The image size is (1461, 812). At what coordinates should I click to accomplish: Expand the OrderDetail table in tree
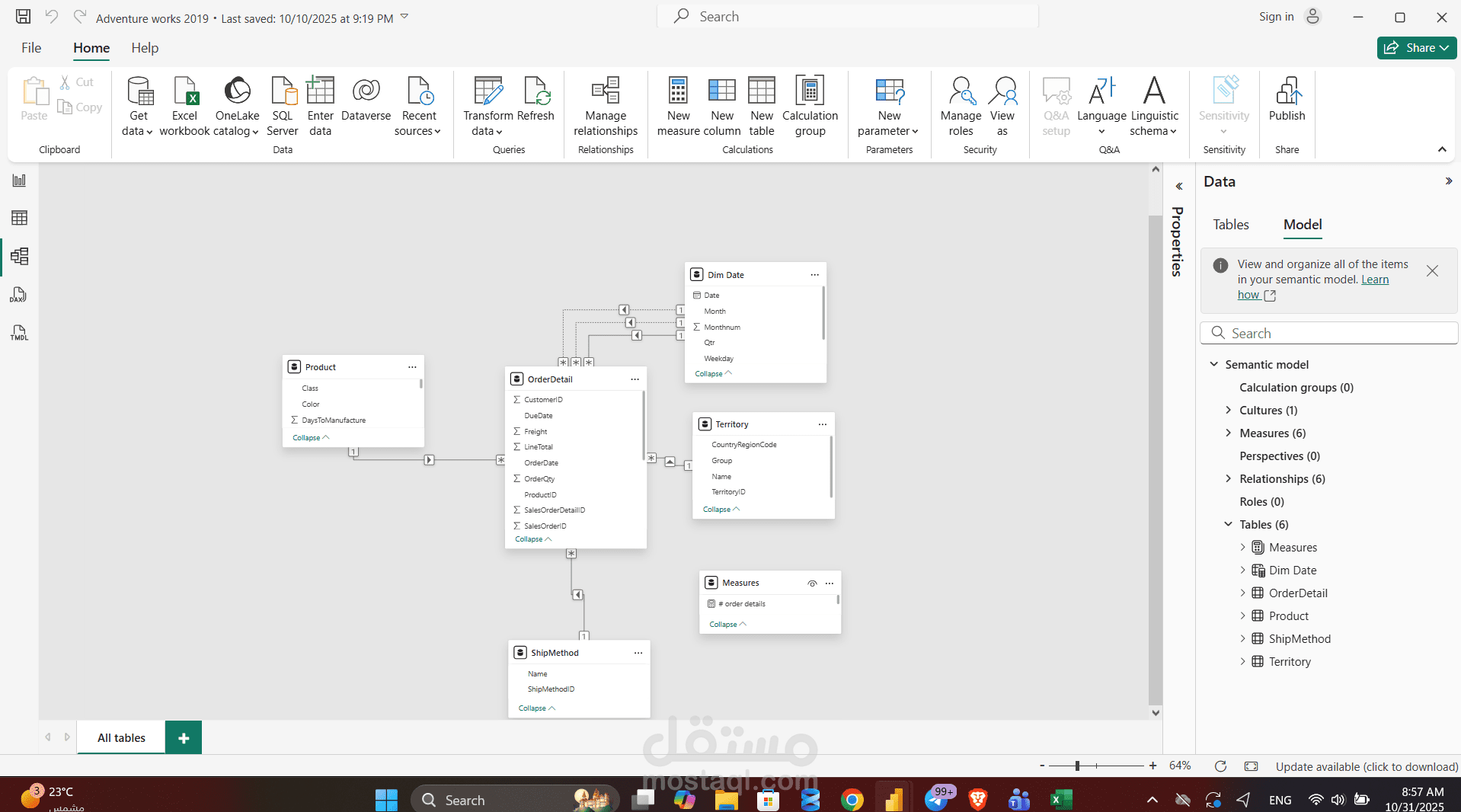pyautogui.click(x=1242, y=593)
